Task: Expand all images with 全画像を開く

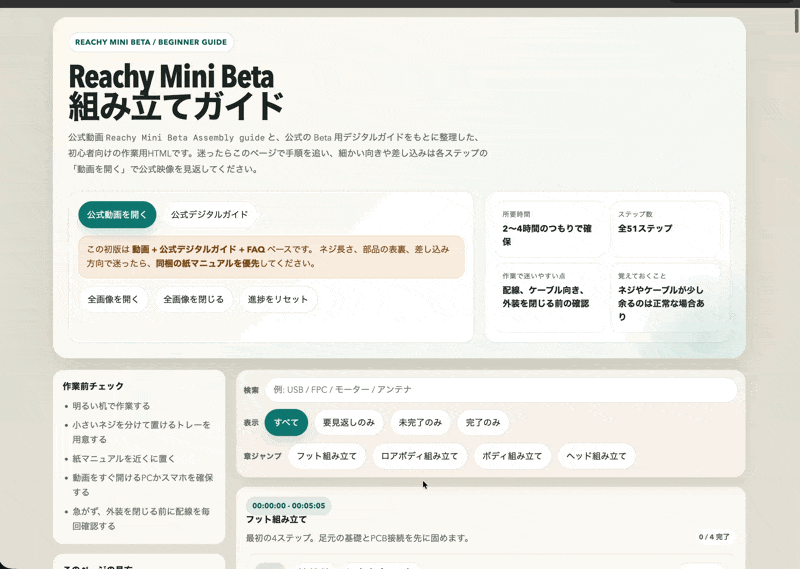Action: click(x=113, y=299)
